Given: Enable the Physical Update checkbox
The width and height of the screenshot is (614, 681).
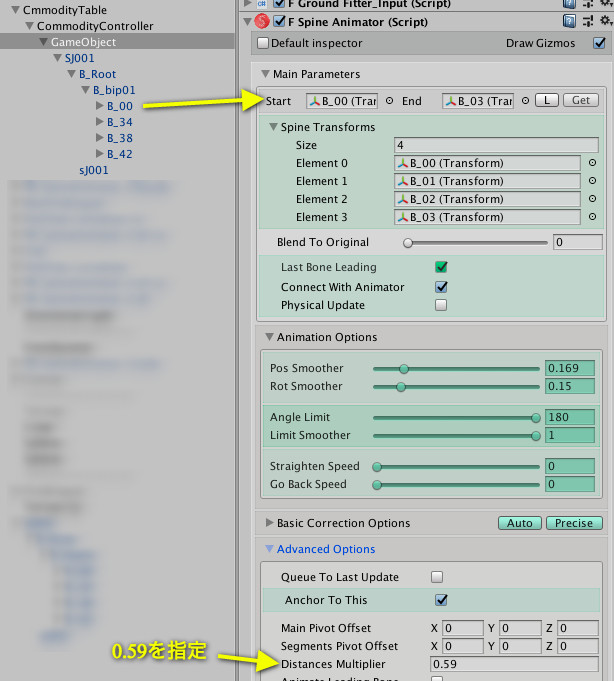Looking at the screenshot, I should point(441,305).
